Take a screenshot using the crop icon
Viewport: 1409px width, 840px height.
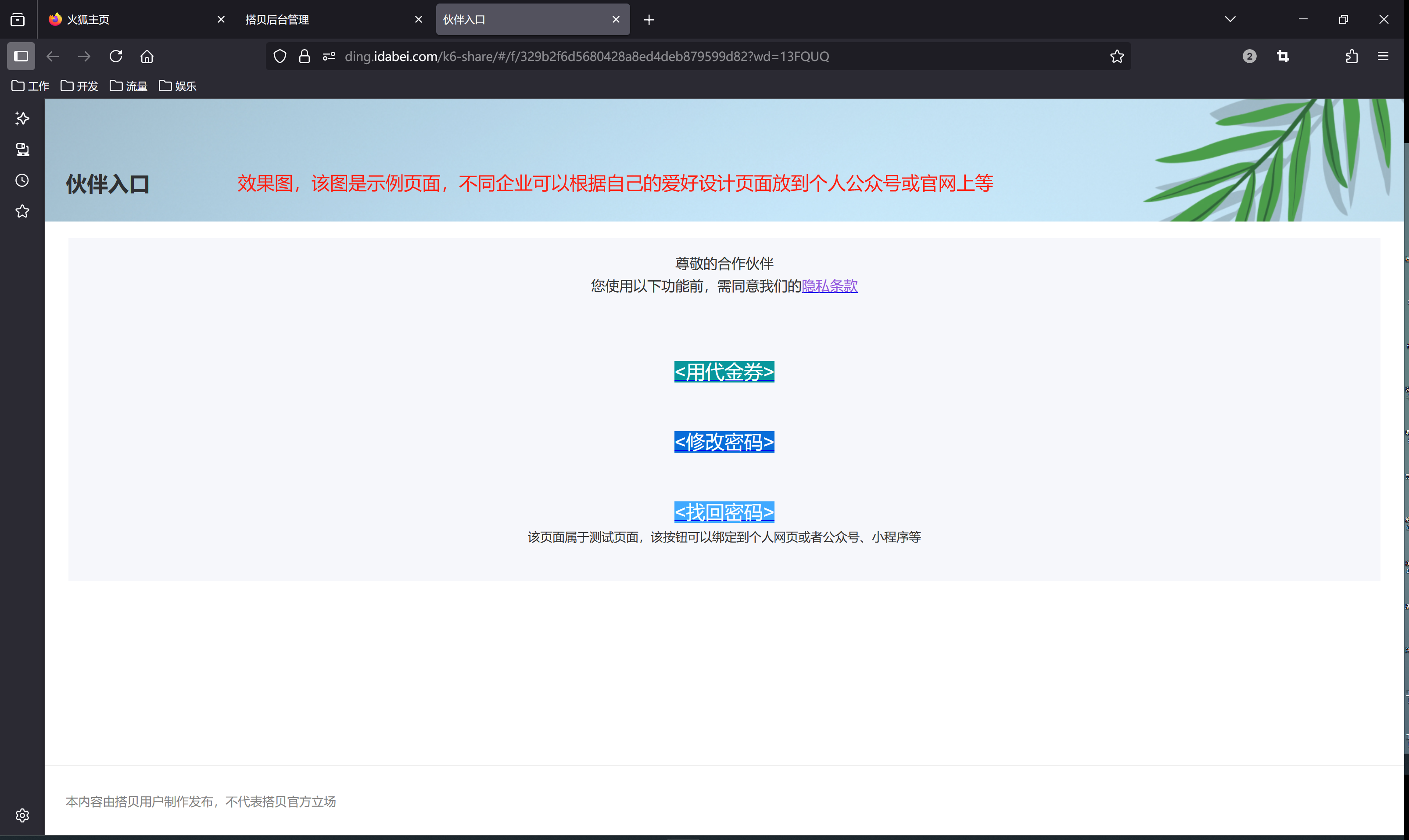[x=1283, y=56]
